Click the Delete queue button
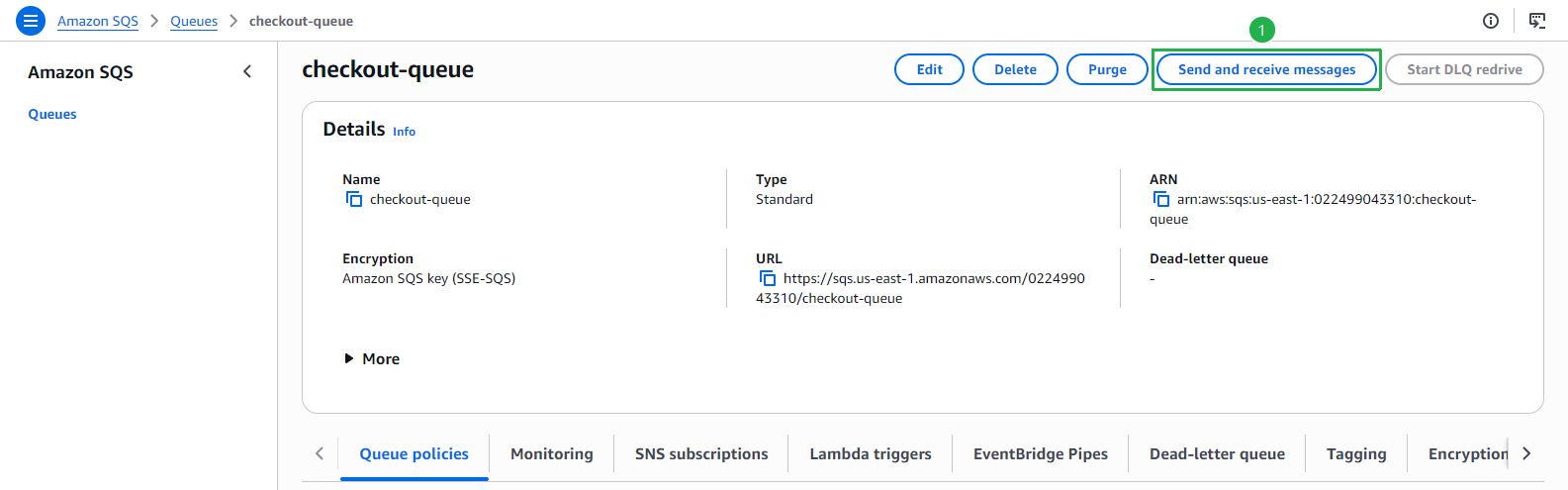The height and width of the screenshot is (490, 1568). coord(1015,69)
